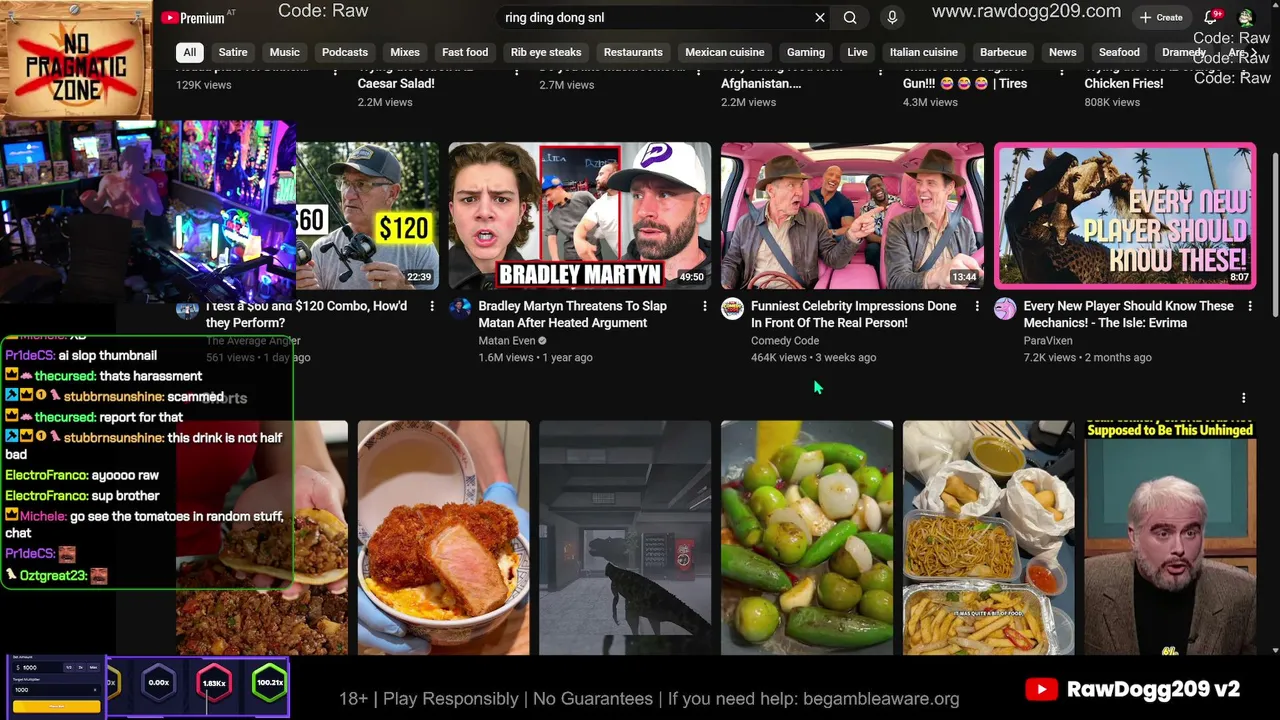Play the $120 fishing combo thumbnail

coord(367,216)
